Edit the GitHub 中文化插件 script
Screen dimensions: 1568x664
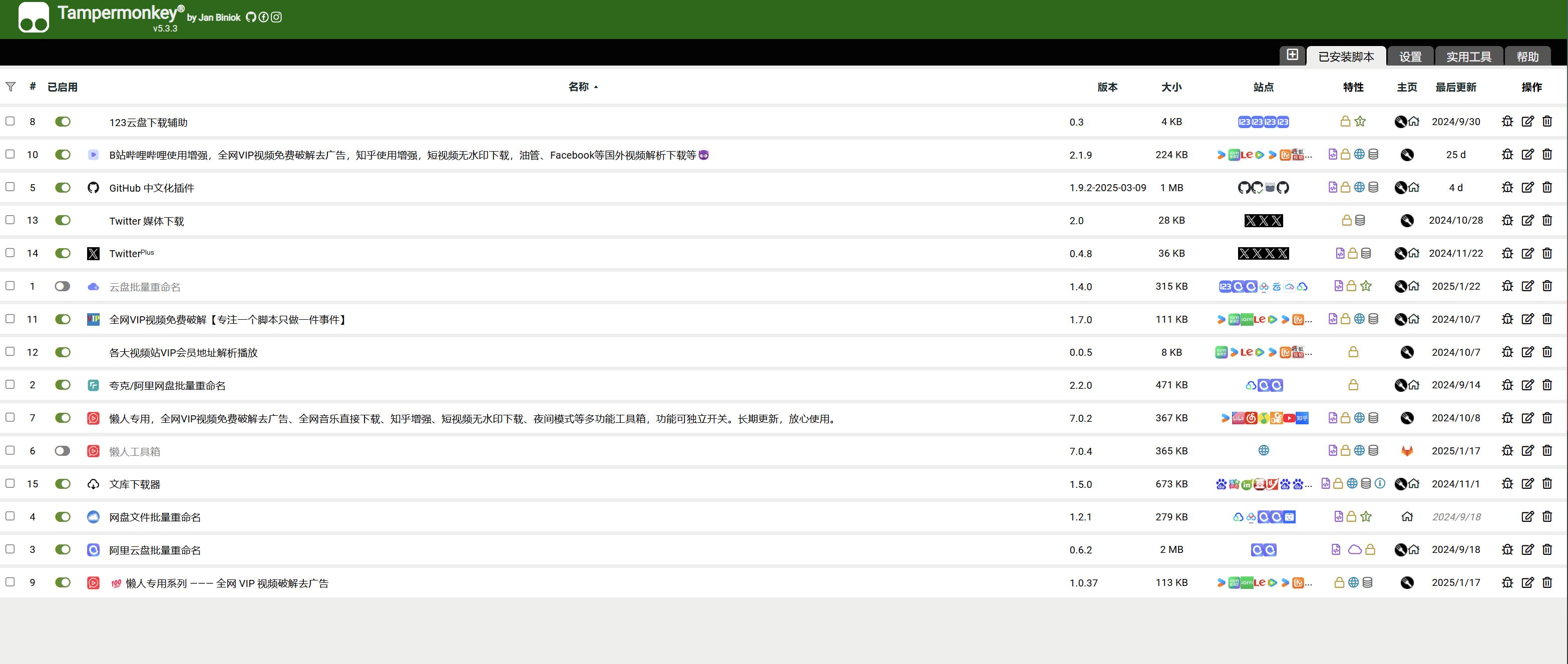1527,188
